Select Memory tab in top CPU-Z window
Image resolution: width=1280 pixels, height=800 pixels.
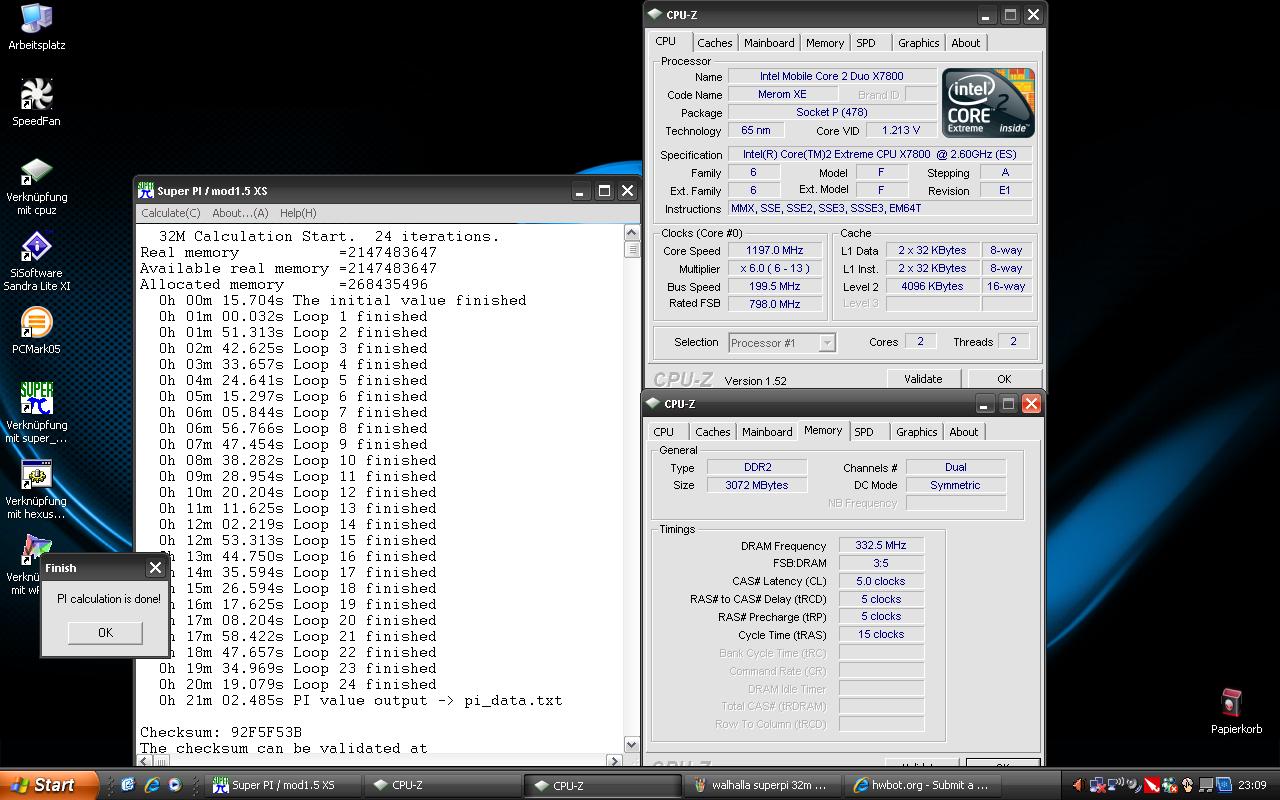tap(825, 43)
